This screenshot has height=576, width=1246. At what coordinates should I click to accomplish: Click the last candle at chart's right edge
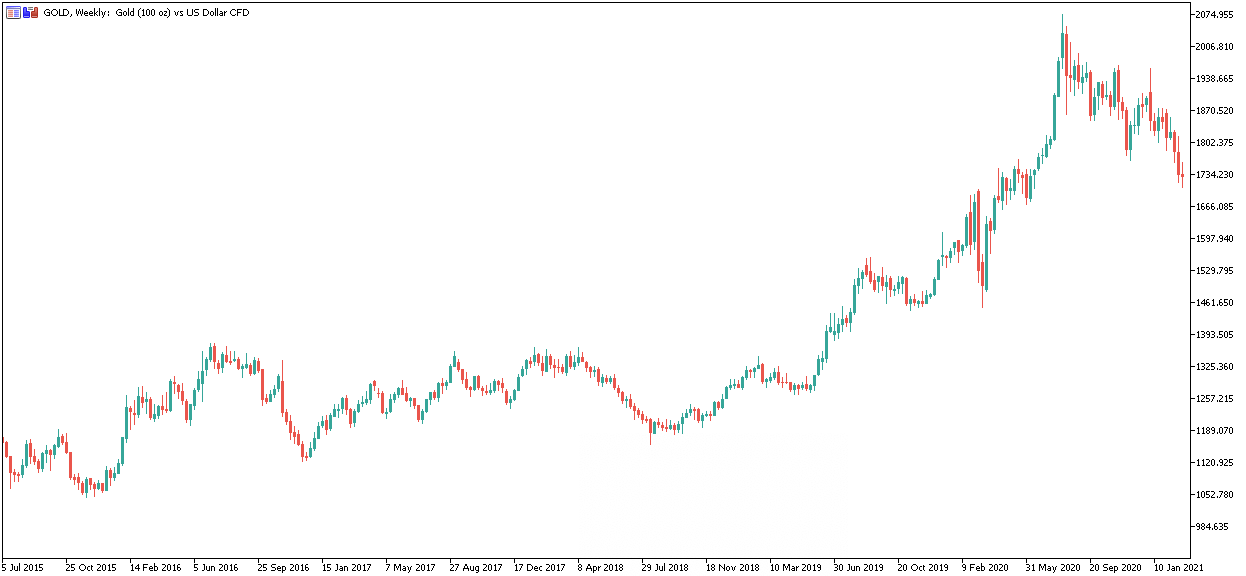(1182, 176)
